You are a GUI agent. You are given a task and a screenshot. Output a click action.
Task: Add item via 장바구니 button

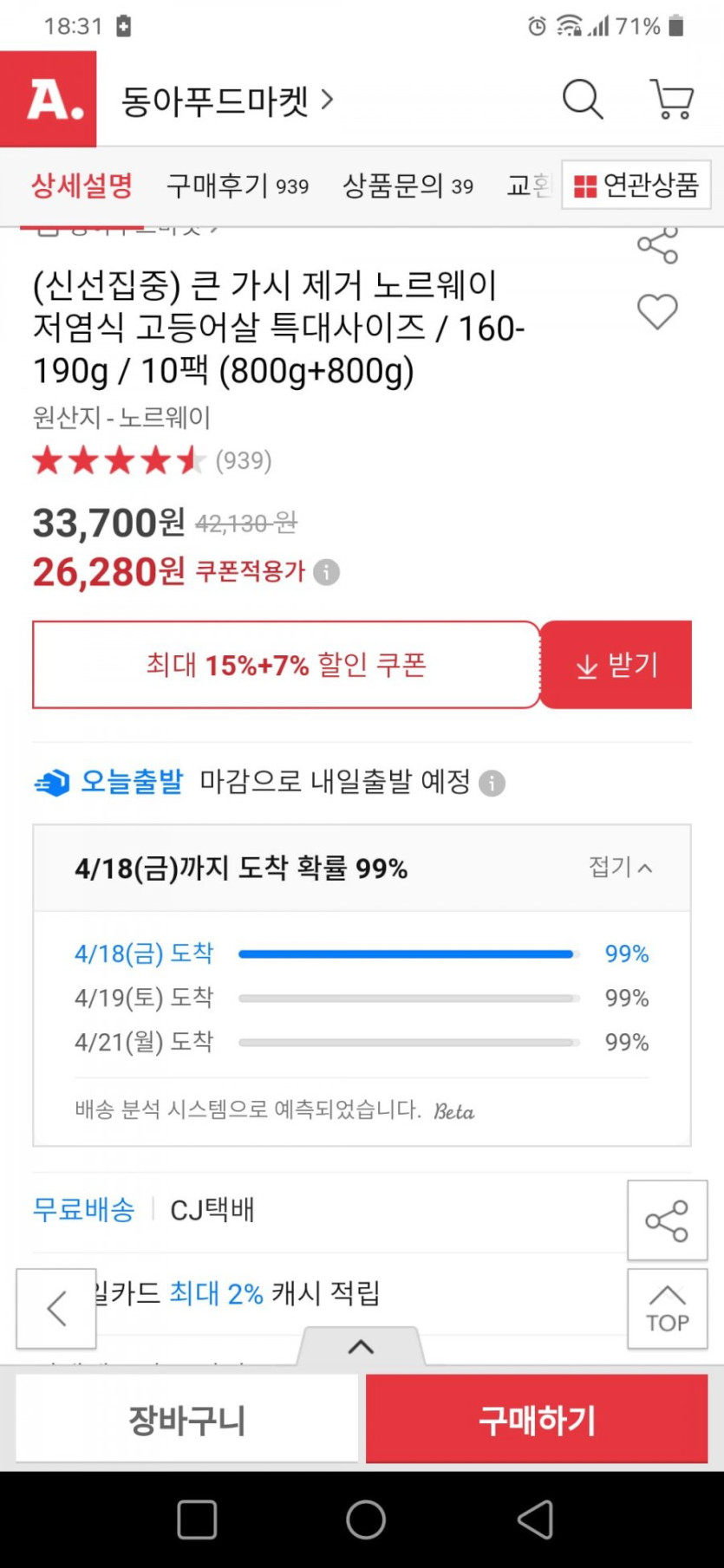click(187, 1420)
